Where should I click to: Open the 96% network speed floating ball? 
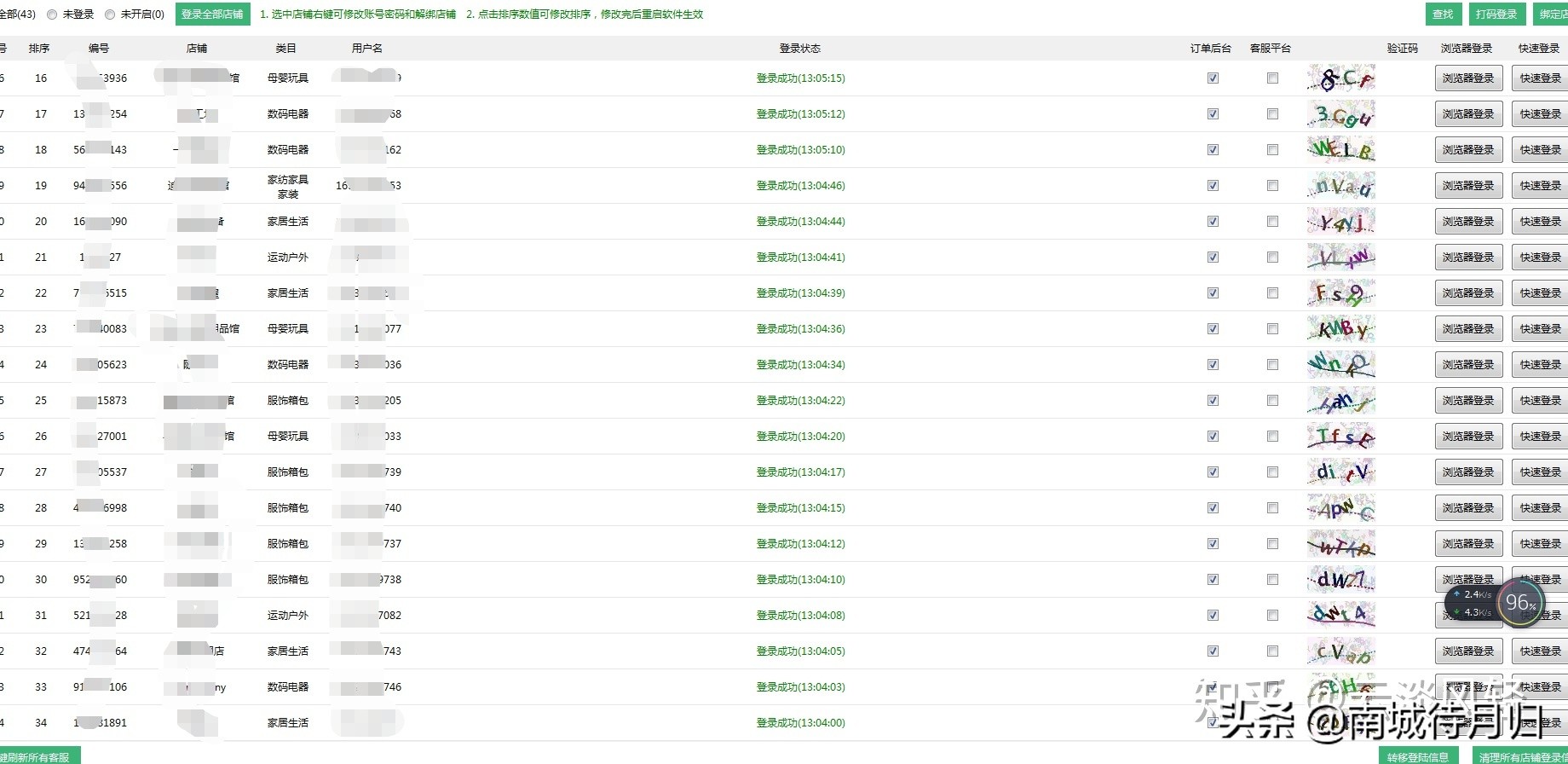tap(1520, 602)
